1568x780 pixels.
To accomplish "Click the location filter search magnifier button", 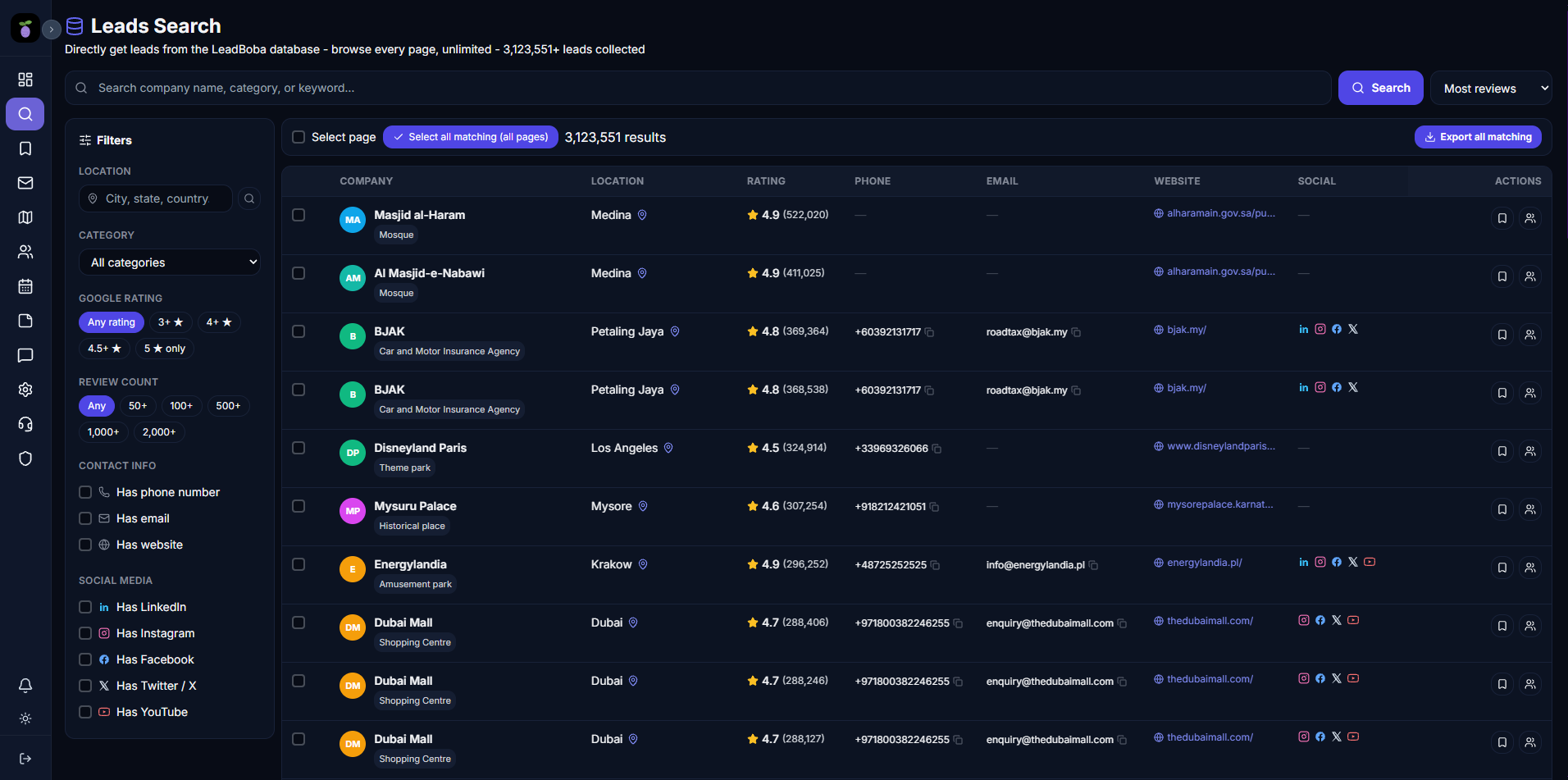I will point(249,198).
